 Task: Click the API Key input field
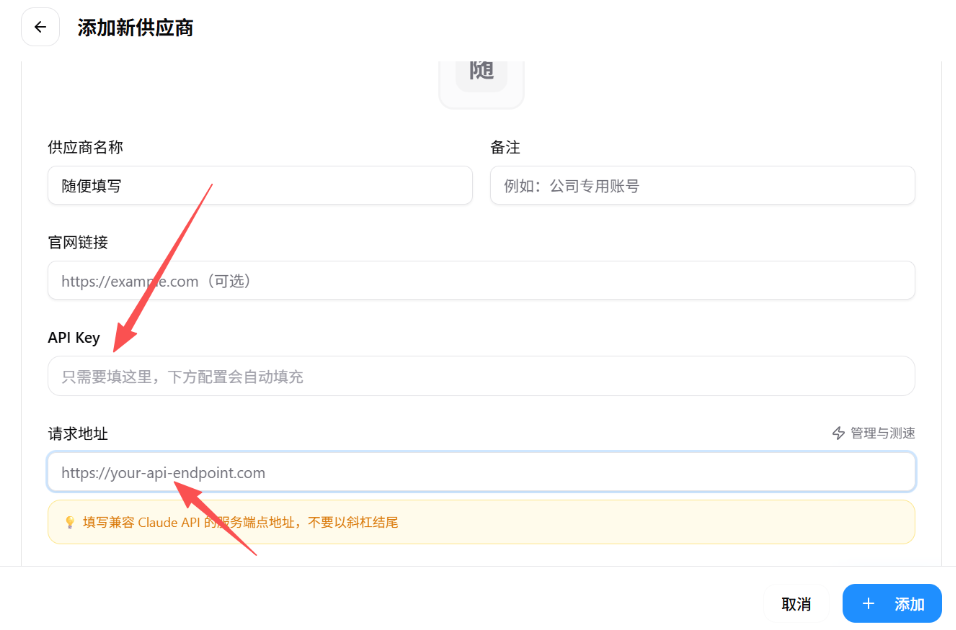[481, 376]
